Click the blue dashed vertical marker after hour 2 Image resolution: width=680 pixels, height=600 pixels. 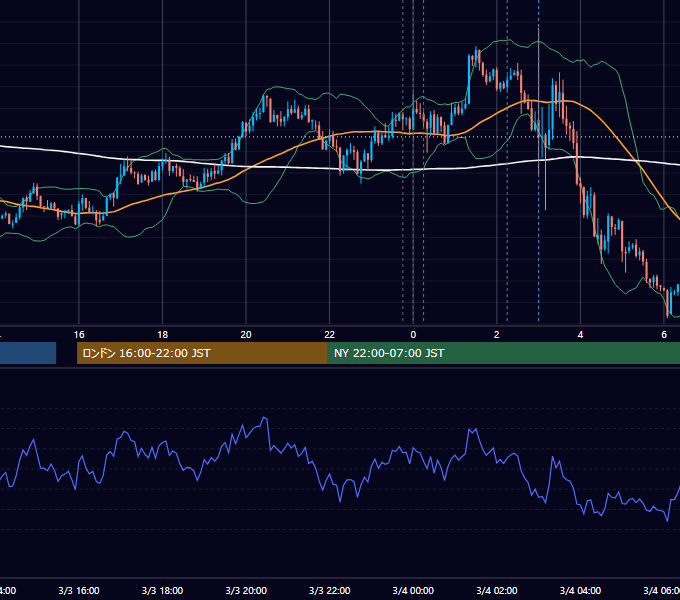507,160
